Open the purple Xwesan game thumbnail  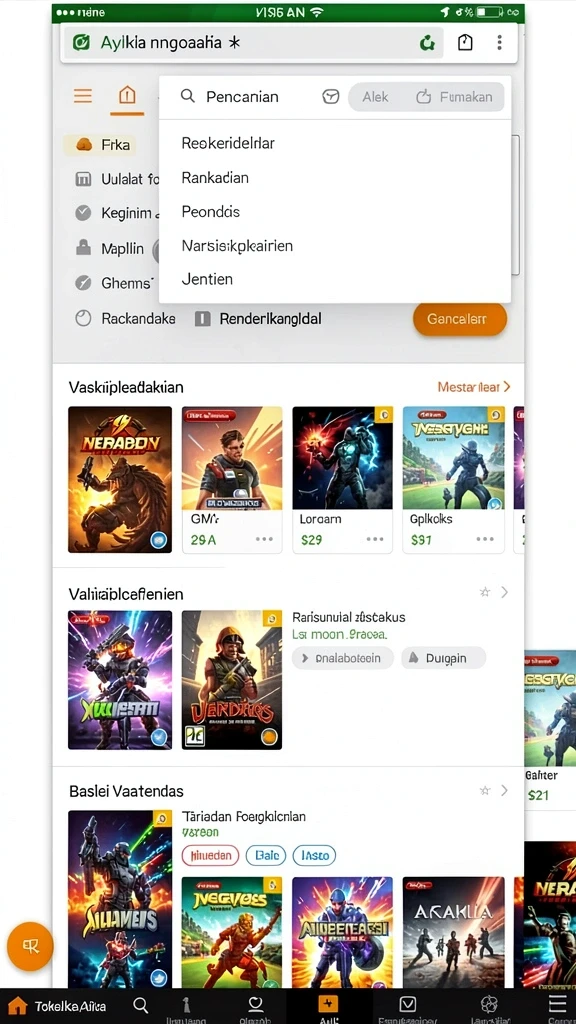tap(120, 680)
